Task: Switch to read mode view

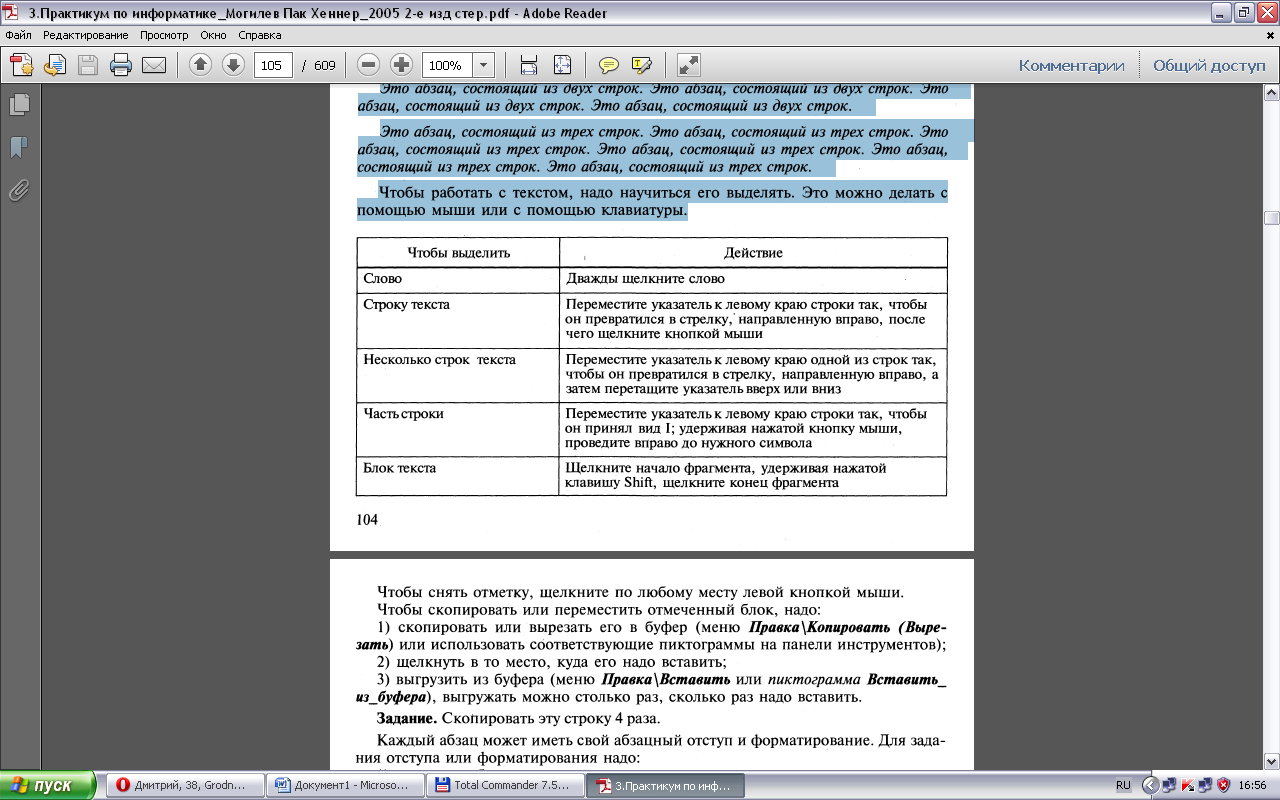Action: click(x=688, y=65)
